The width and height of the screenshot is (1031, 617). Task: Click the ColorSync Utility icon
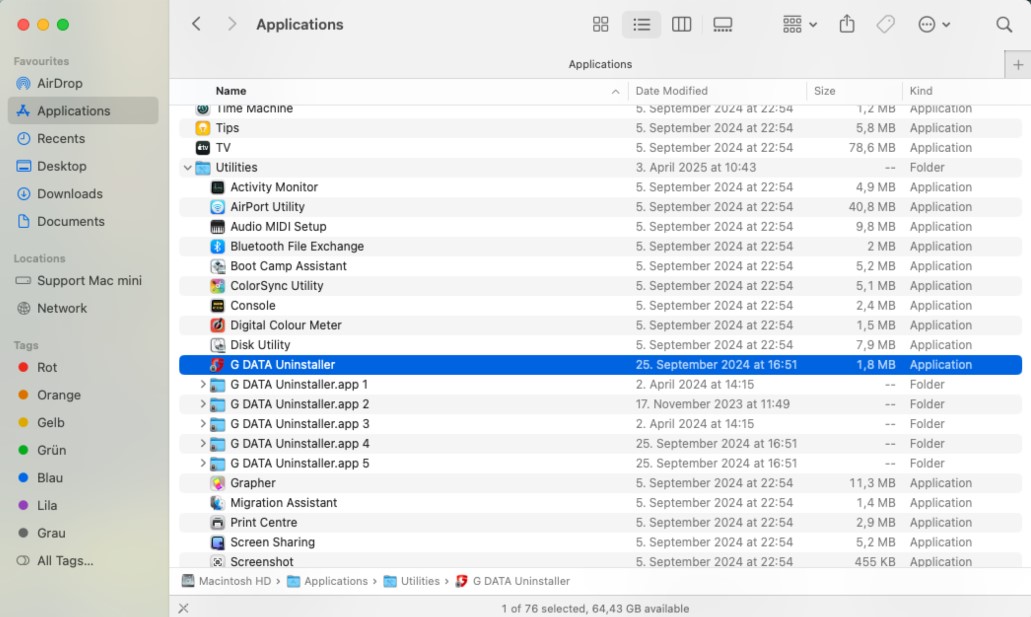(x=217, y=286)
